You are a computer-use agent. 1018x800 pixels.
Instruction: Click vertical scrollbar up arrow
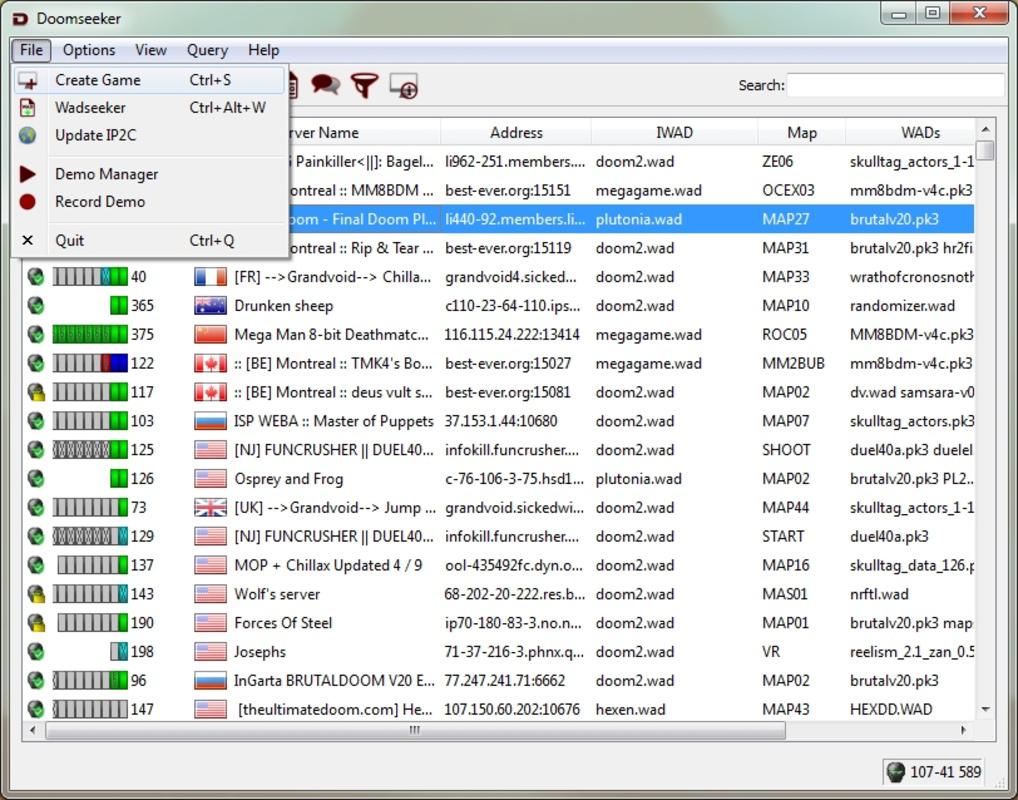tap(986, 129)
